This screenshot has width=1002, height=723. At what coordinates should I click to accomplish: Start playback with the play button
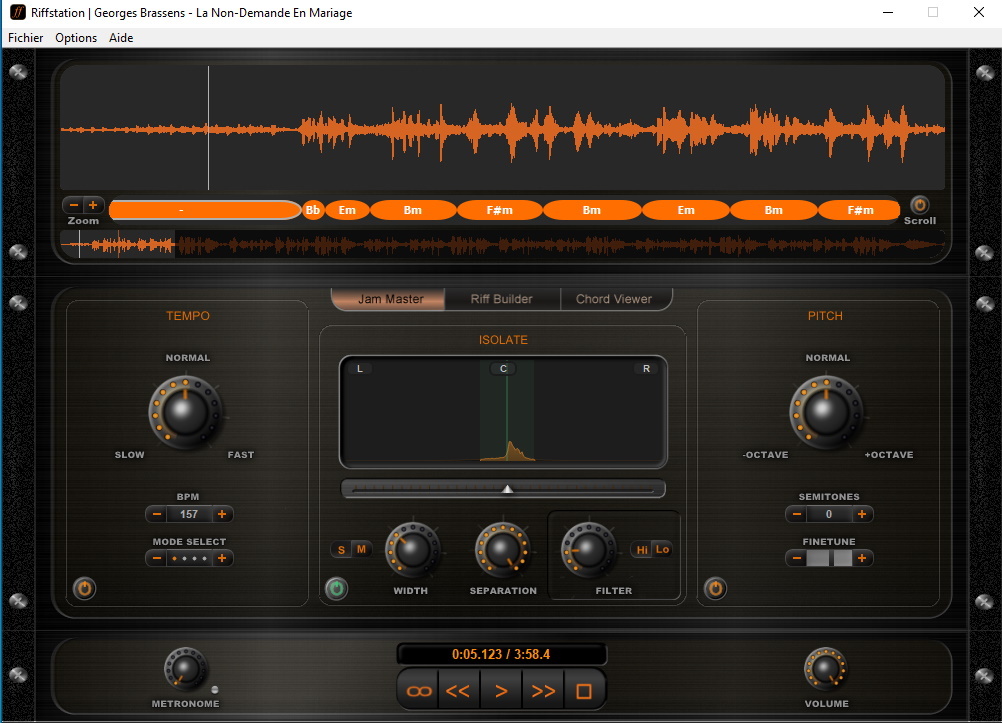click(501, 691)
